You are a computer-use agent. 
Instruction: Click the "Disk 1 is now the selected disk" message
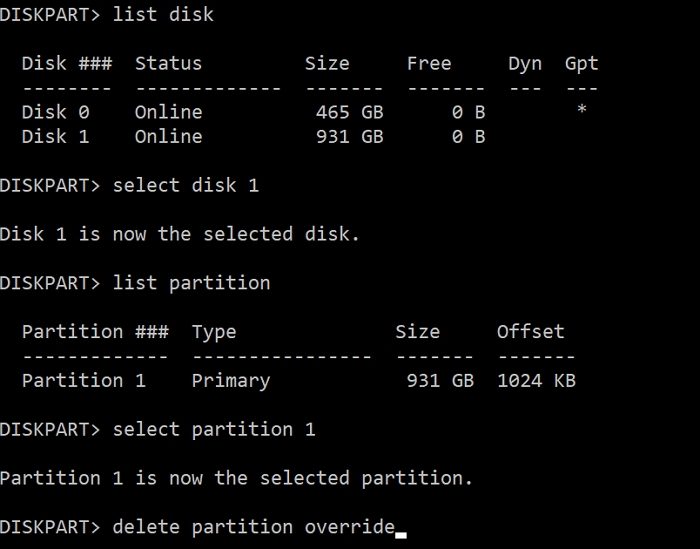pyautogui.click(x=180, y=234)
